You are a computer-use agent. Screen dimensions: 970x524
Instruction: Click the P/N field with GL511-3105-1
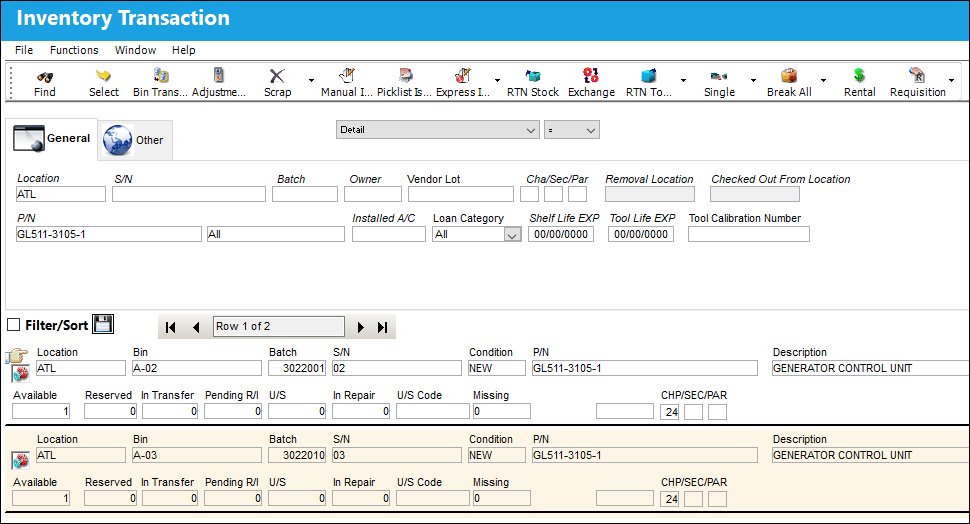pyautogui.click(x=109, y=234)
